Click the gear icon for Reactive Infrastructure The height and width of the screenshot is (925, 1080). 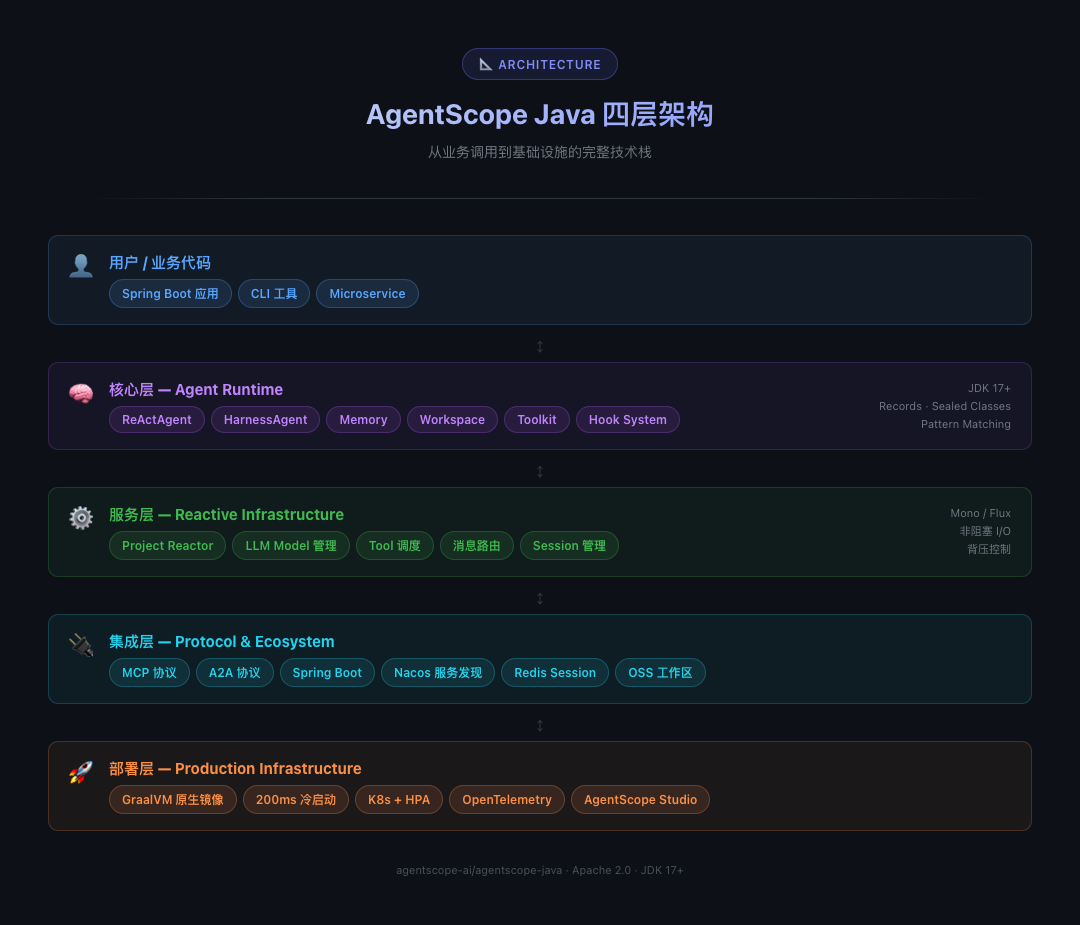[x=81, y=518]
